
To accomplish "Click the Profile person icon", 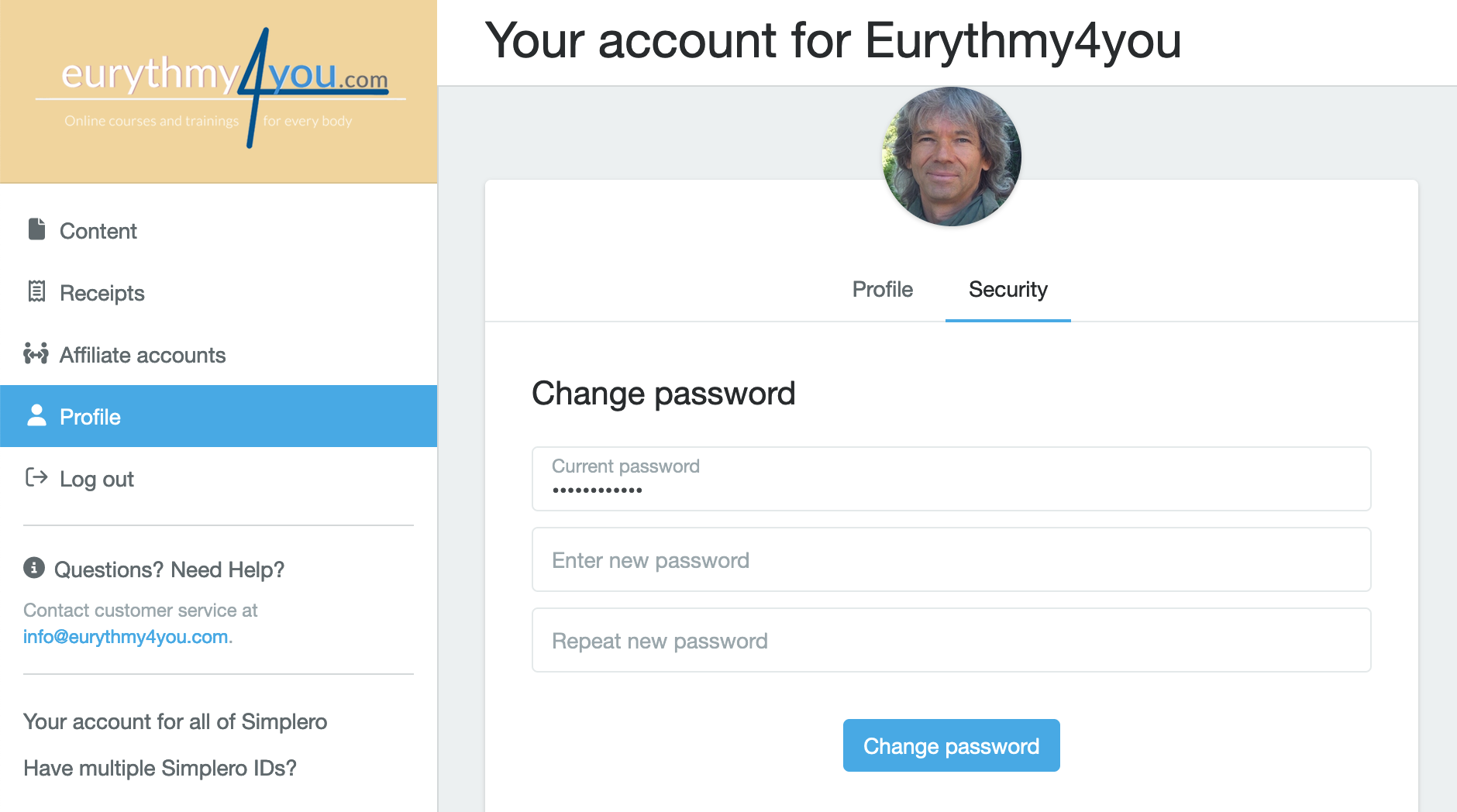I will 36,415.
